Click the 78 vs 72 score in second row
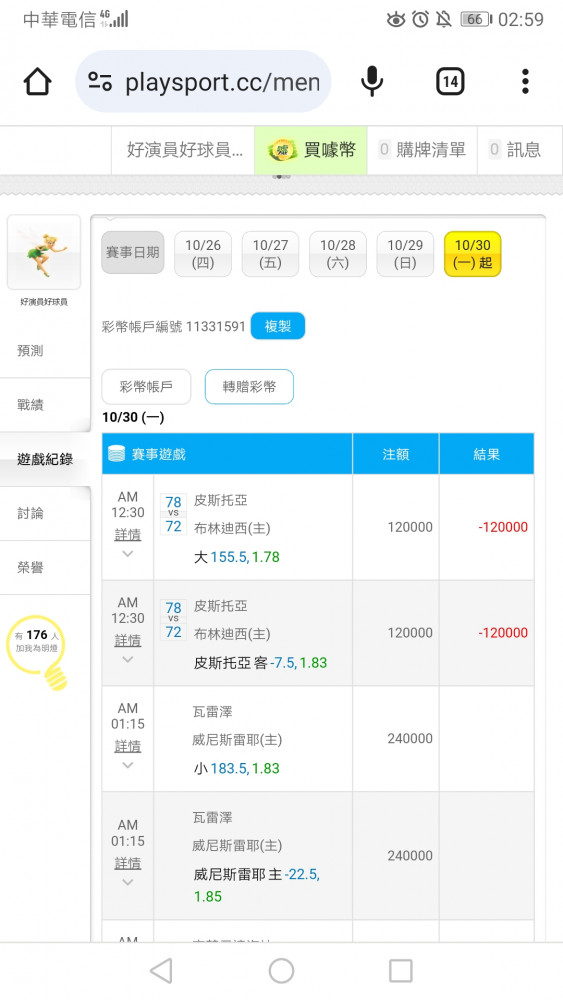The height and width of the screenshot is (1000, 563). pyautogui.click(x=173, y=620)
